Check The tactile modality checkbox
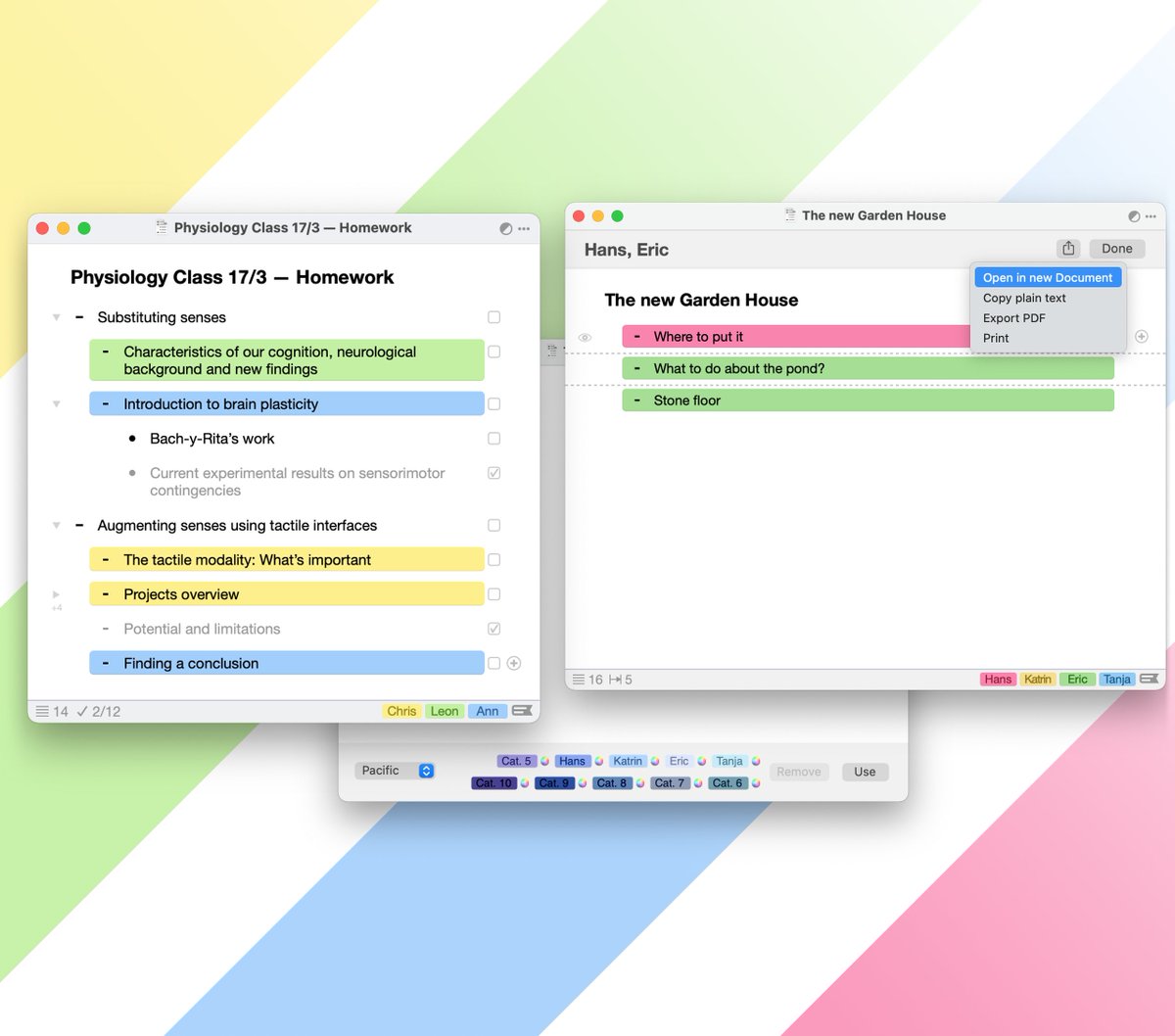The width and height of the screenshot is (1175, 1036). pos(493,560)
